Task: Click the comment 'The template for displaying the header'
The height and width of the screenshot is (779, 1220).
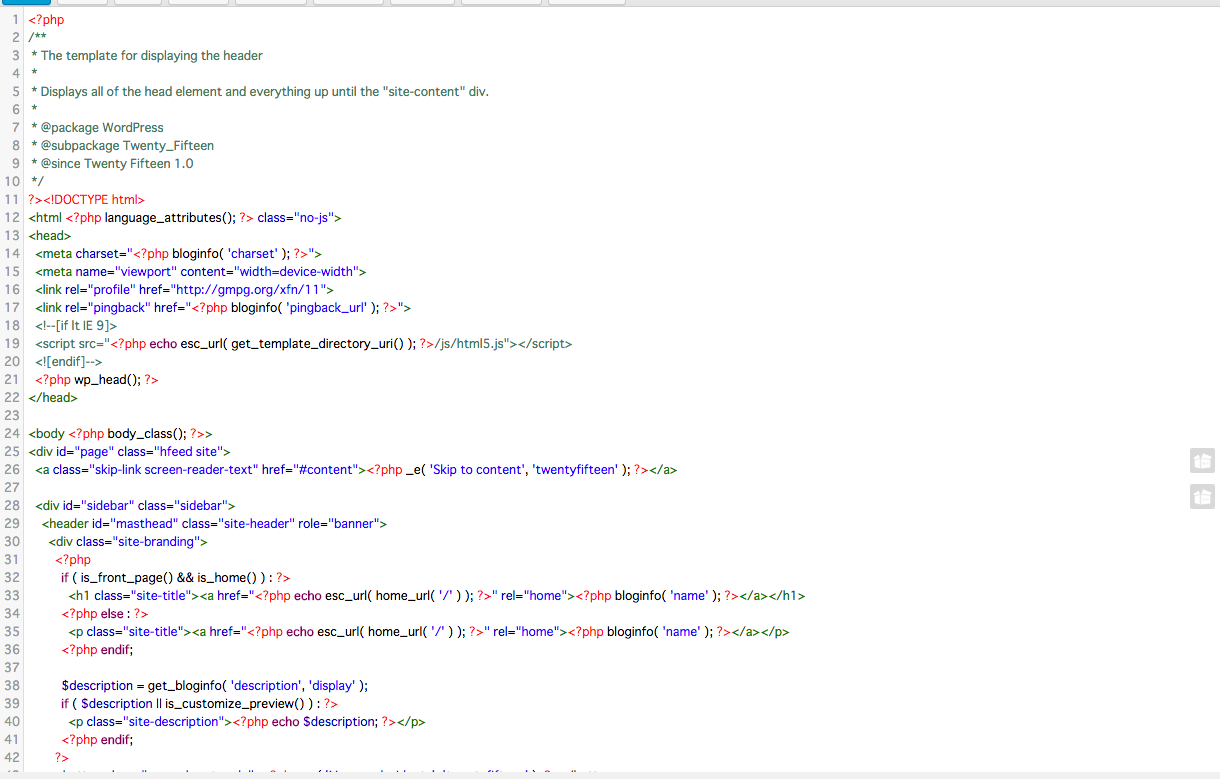Action: [152, 56]
